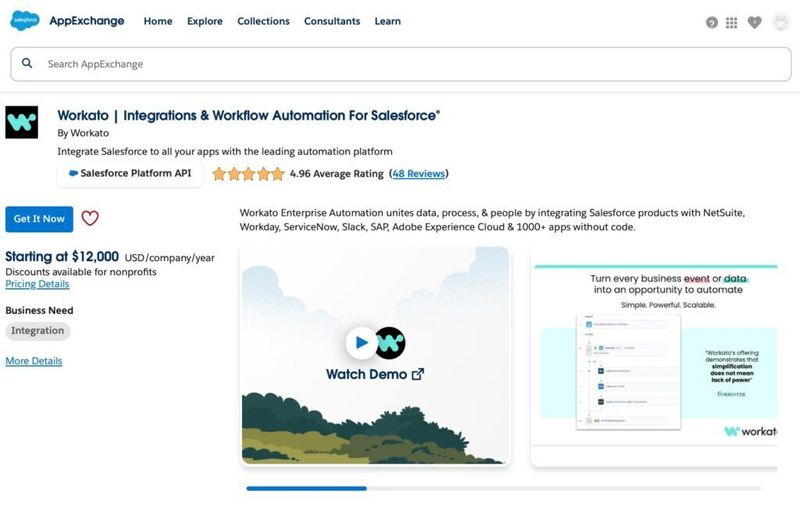Open the Learn nav item
Screen dimensions: 800x505
(x=388, y=21)
